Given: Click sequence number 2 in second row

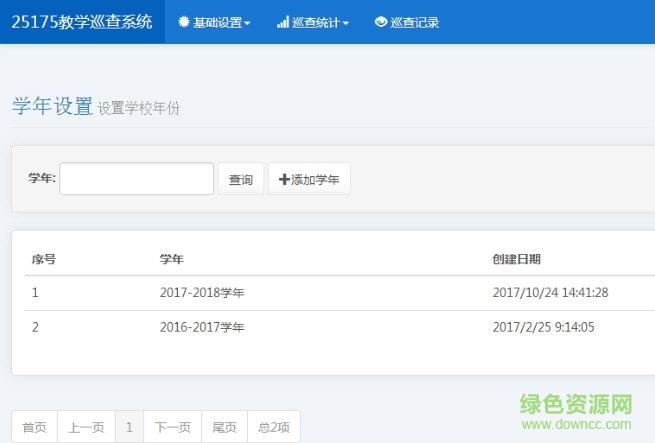Looking at the screenshot, I should [x=35, y=327].
